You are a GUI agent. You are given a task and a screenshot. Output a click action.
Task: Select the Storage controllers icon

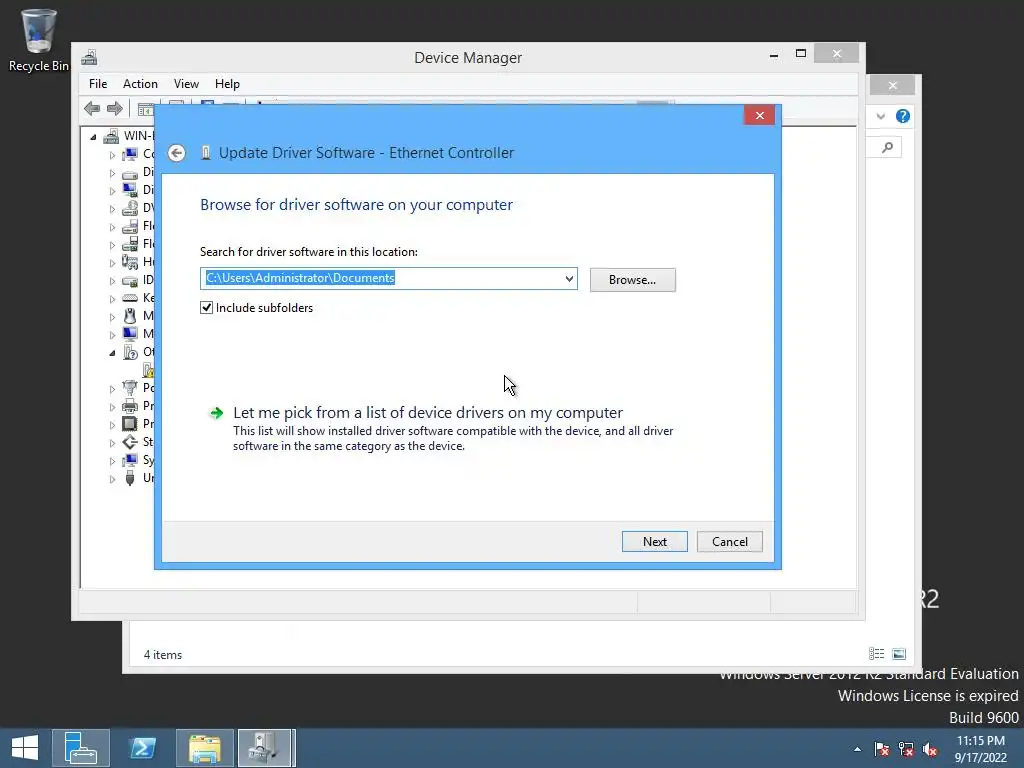point(130,442)
